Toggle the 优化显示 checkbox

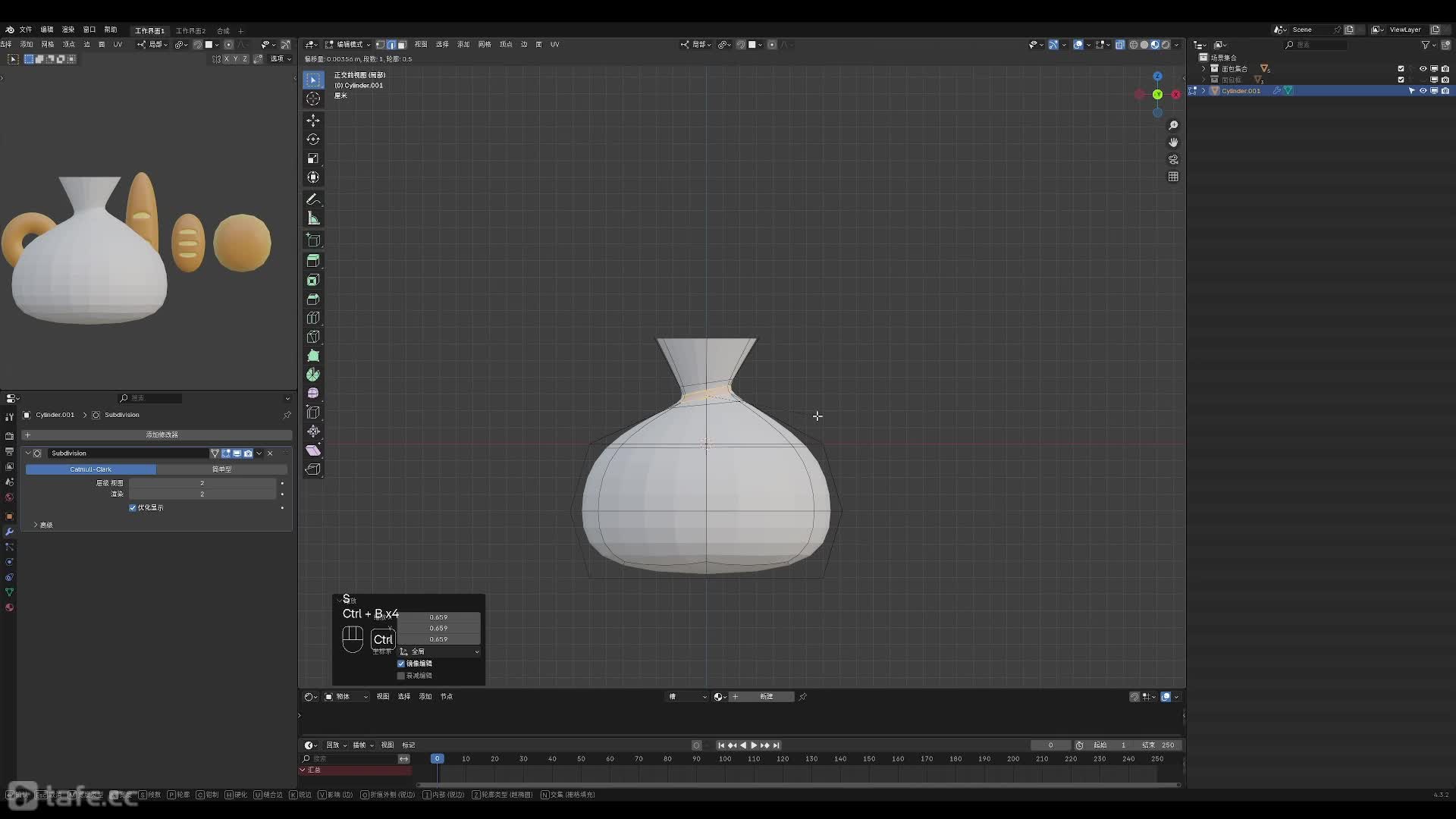tap(133, 508)
